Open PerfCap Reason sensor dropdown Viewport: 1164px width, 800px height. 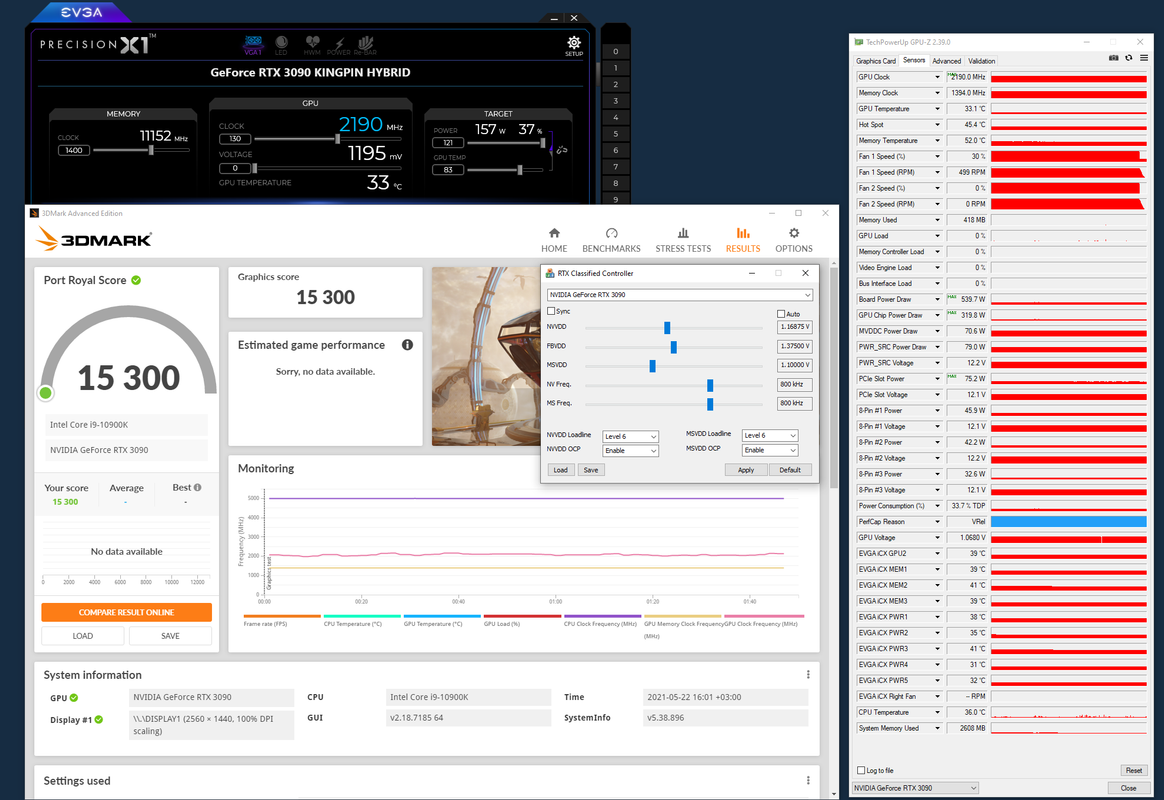[937, 522]
